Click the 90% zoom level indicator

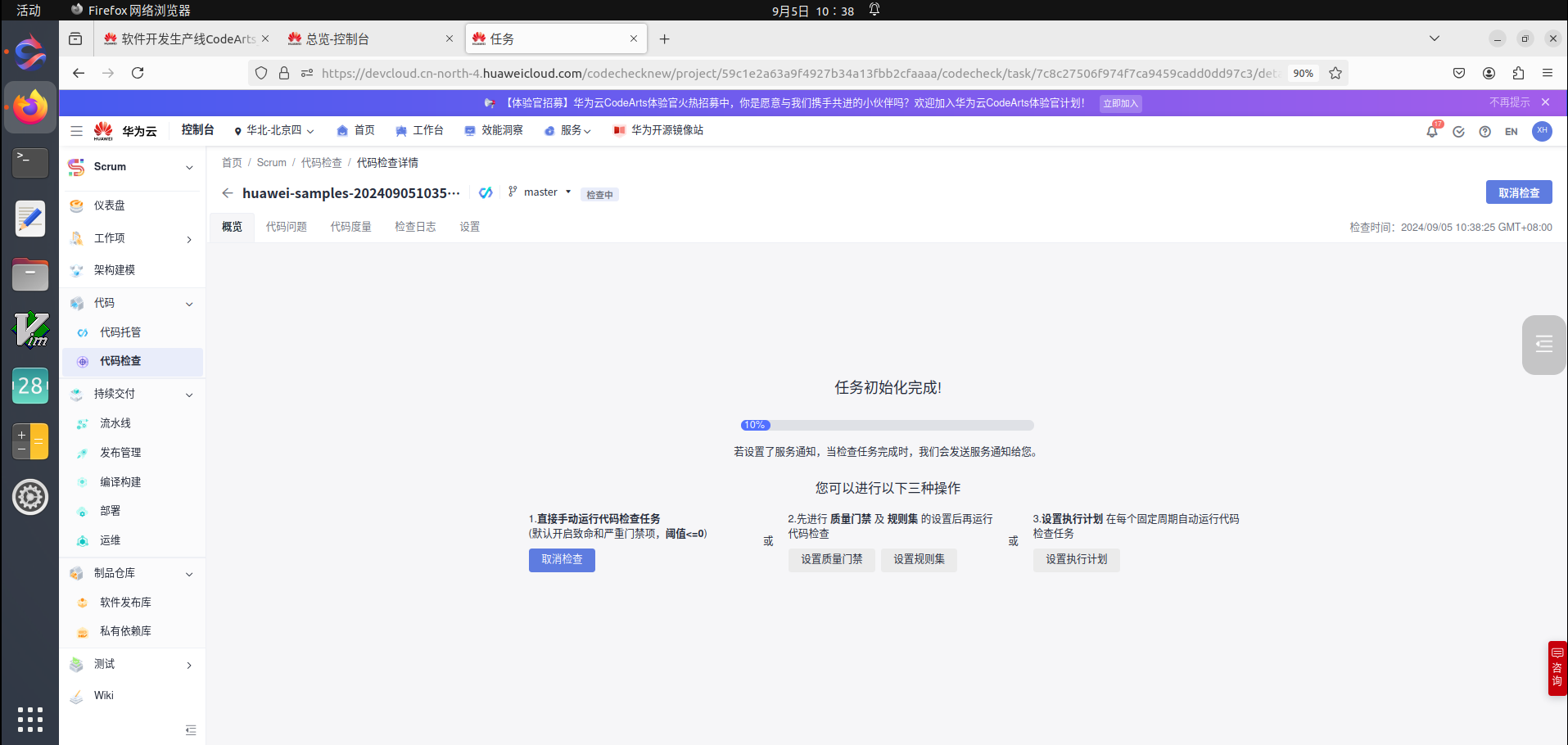tap(1303, 73)
